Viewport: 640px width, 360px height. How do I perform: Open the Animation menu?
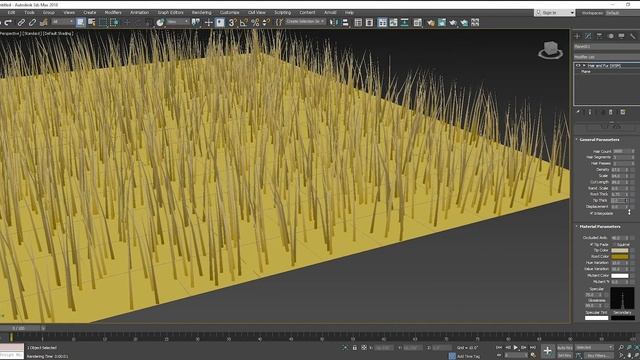point(139,13)
